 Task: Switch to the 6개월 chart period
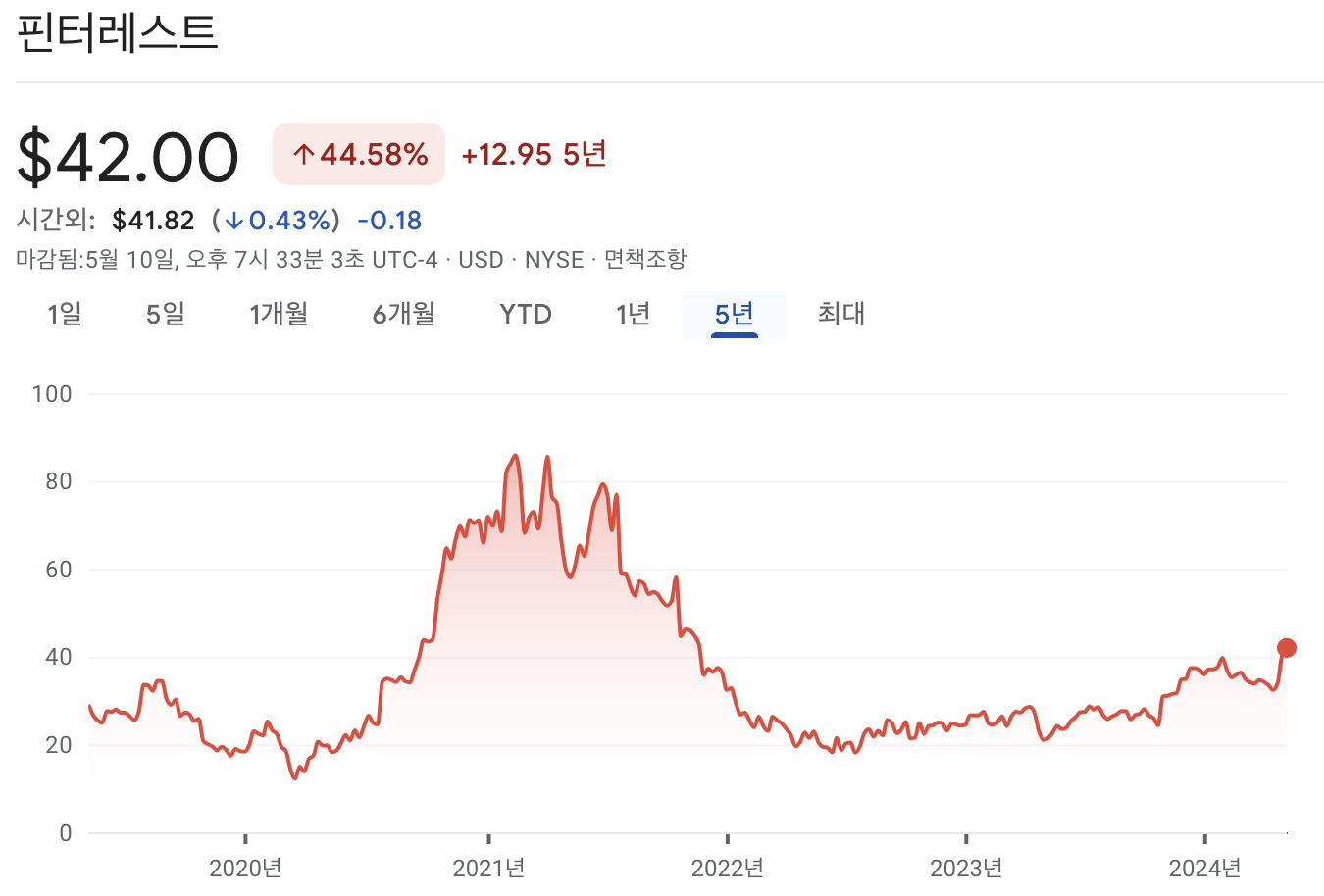(402, 314)
